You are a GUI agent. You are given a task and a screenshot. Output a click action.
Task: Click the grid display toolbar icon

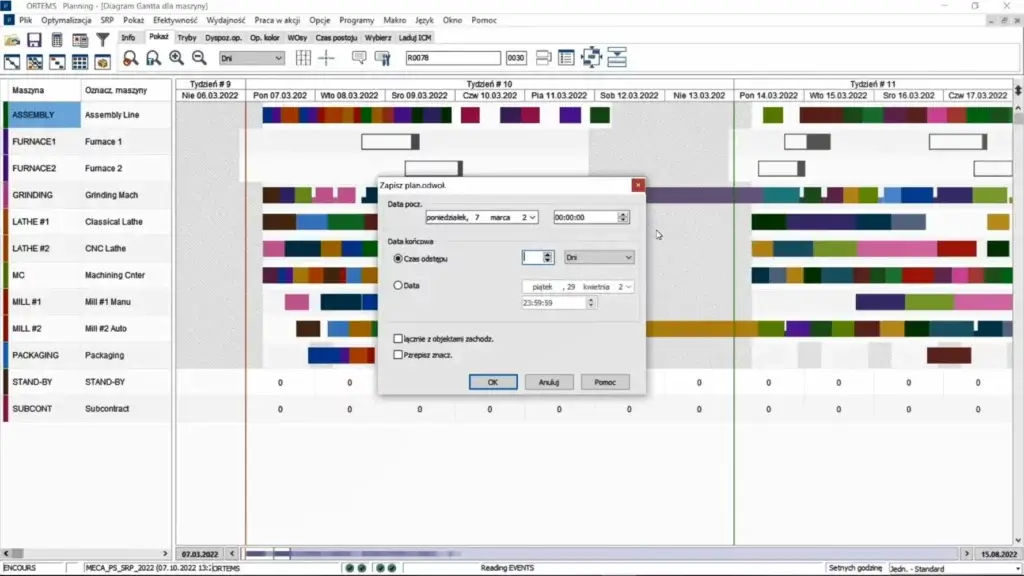[x=305, y=58]
